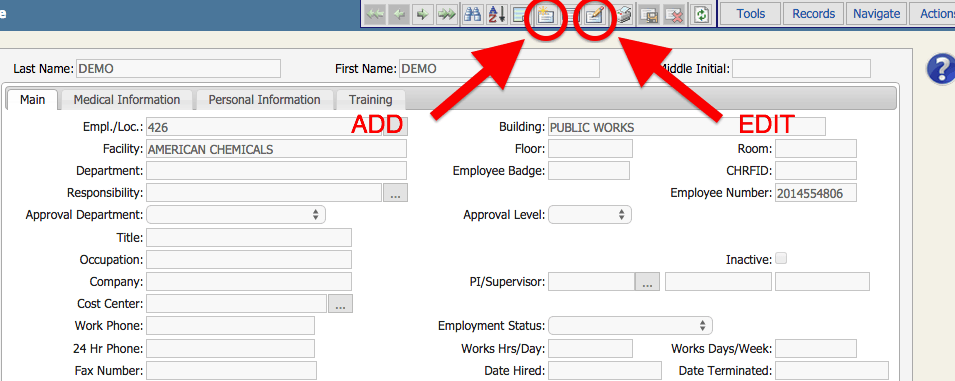The image size is (955, 381).
Task: Click the Cost Center text field
Action: click(236, 304)
